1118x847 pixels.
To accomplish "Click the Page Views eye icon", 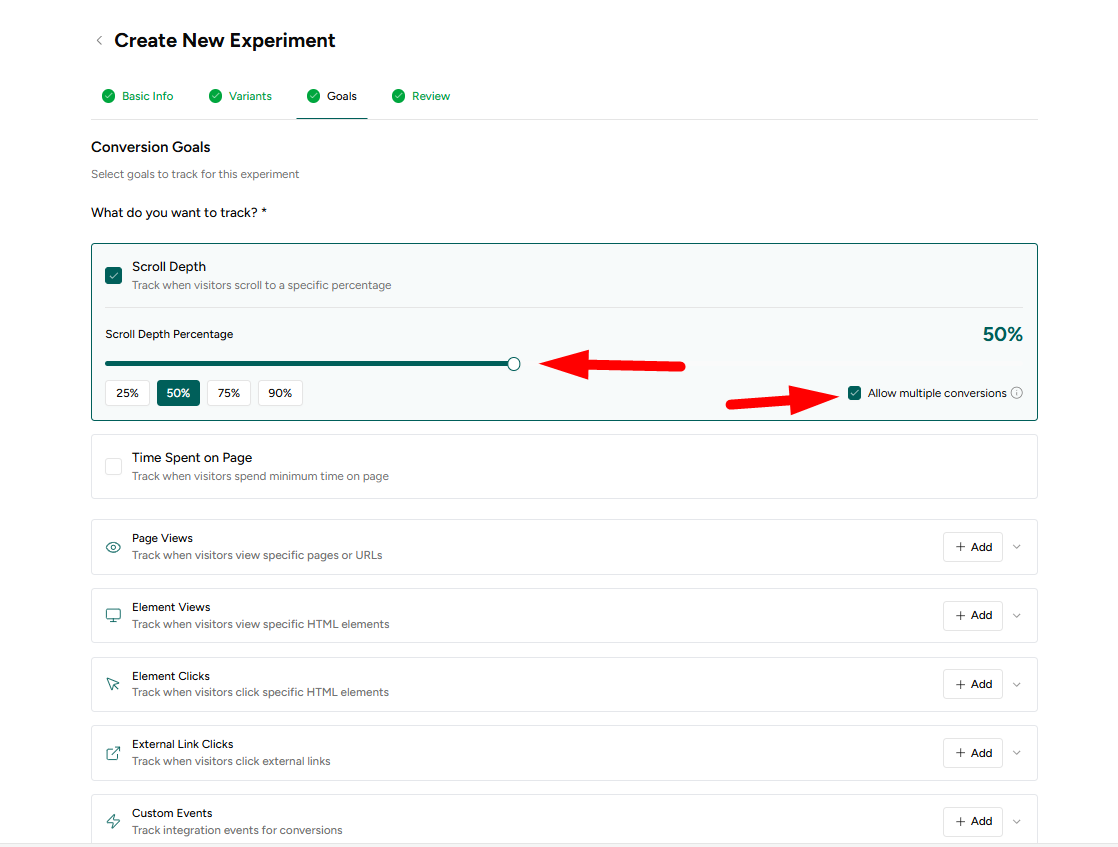I will (113, 547).
